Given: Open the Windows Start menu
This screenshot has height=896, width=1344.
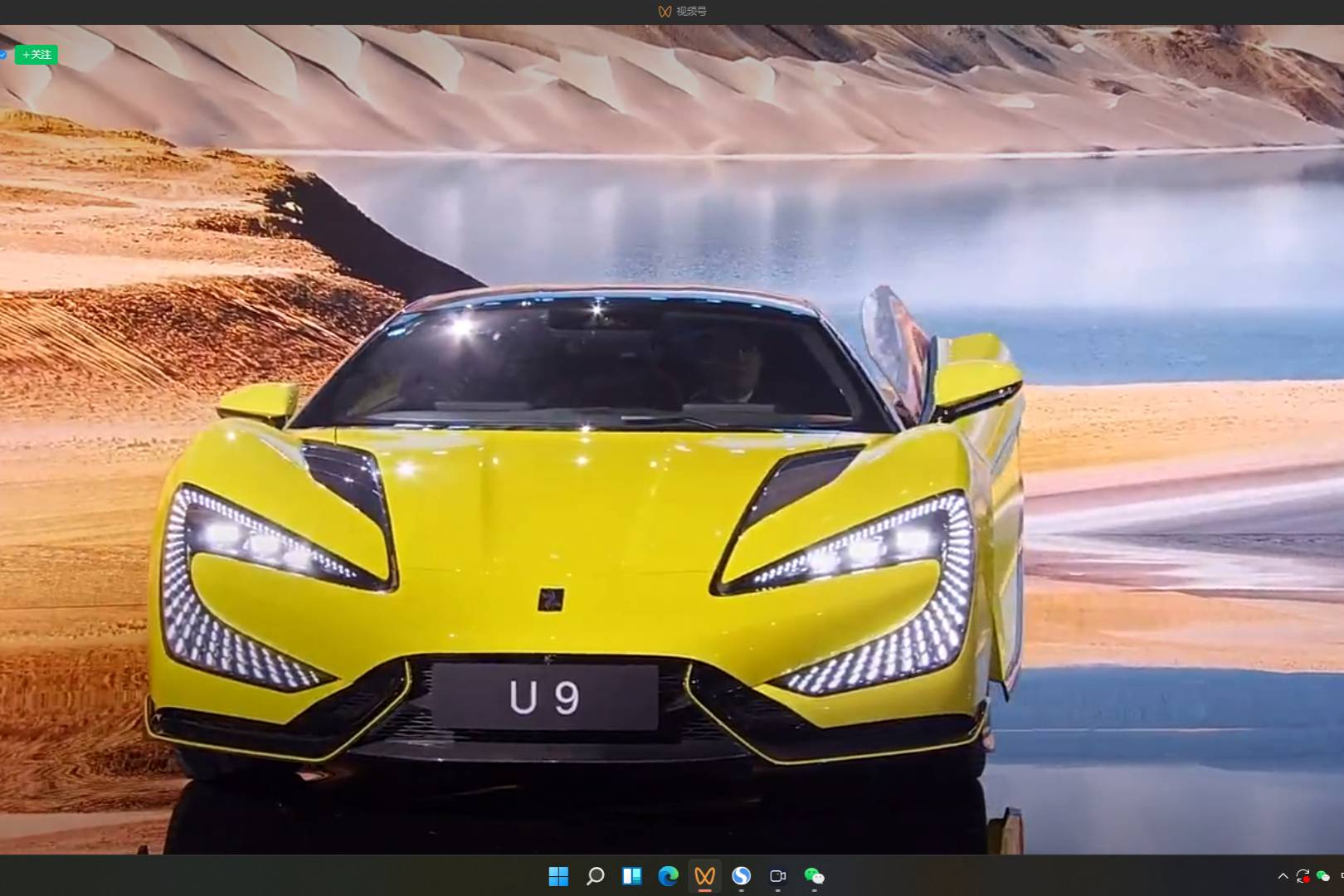Looking at the screenshot, I should (x=558, y=876).
